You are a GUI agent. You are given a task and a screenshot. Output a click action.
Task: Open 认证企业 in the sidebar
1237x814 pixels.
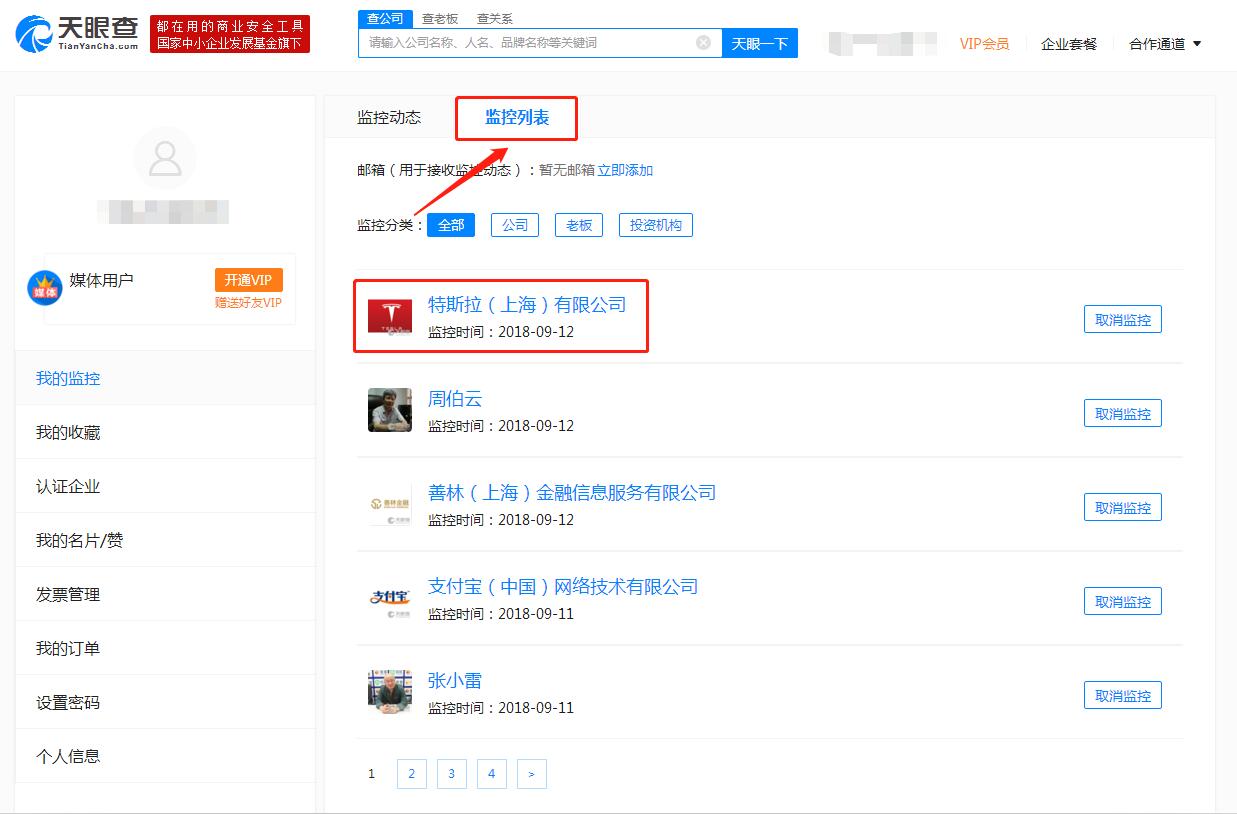click(165, 486)
